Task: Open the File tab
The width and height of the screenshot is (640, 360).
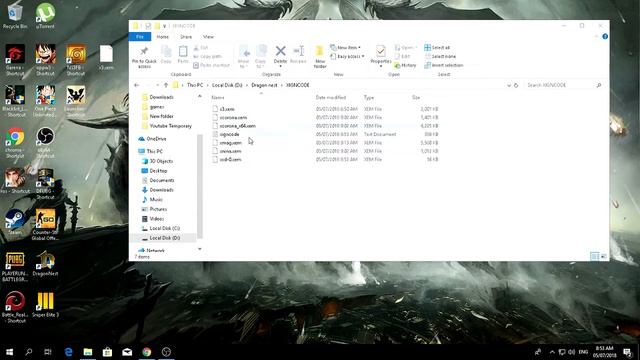Action: tap(140, 37)
